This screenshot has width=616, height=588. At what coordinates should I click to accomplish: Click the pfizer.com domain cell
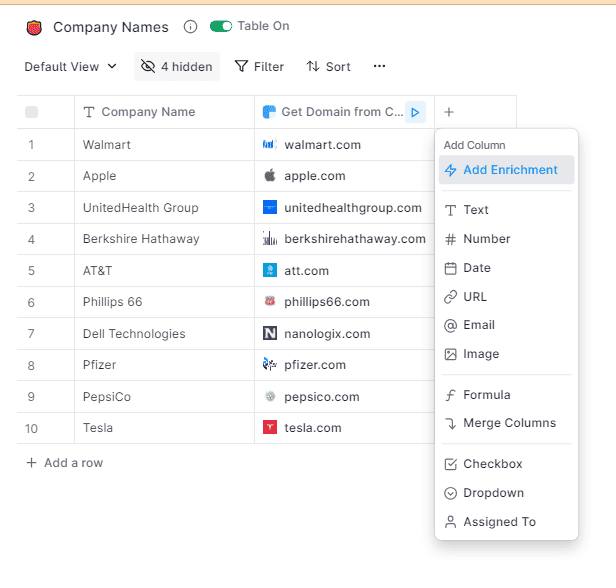(344, 365)
